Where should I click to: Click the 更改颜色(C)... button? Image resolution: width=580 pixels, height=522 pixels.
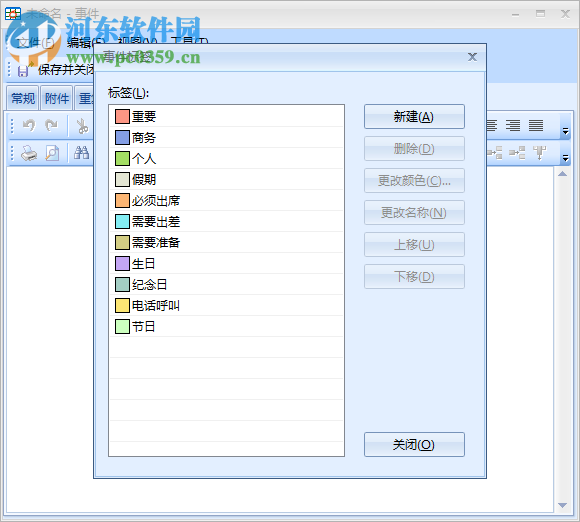click(414, 181)
